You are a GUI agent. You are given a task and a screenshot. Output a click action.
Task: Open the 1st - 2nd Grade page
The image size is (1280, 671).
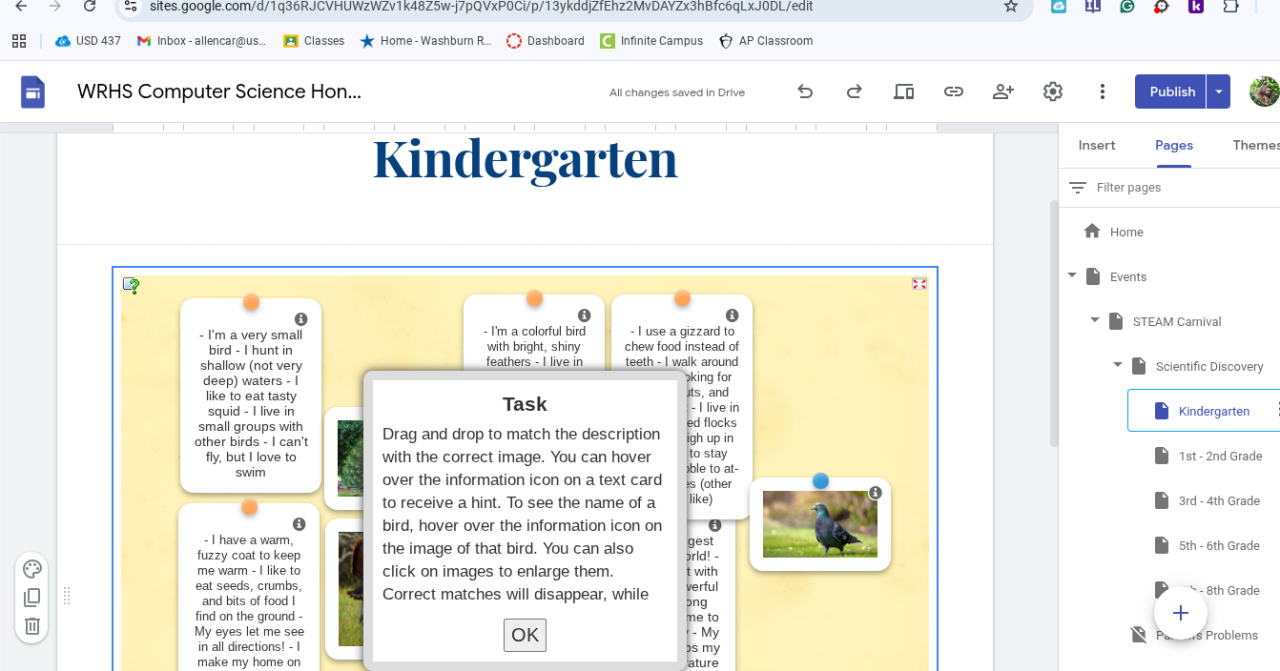(x=1219, y=456)
